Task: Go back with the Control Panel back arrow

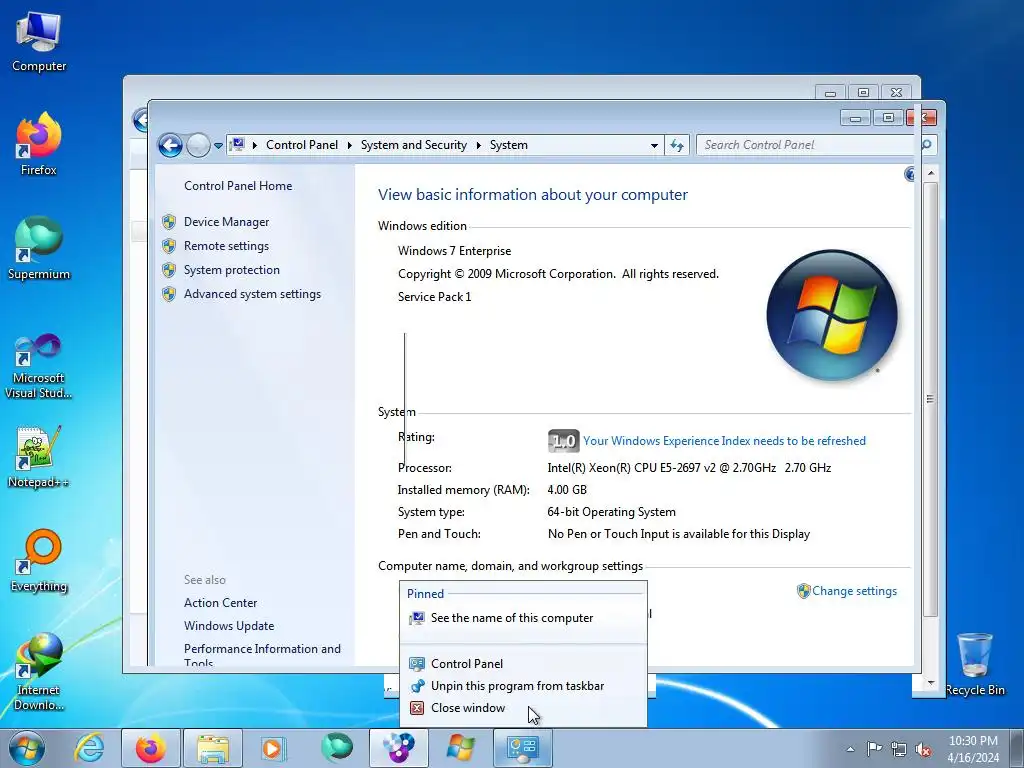Action: 170,145
